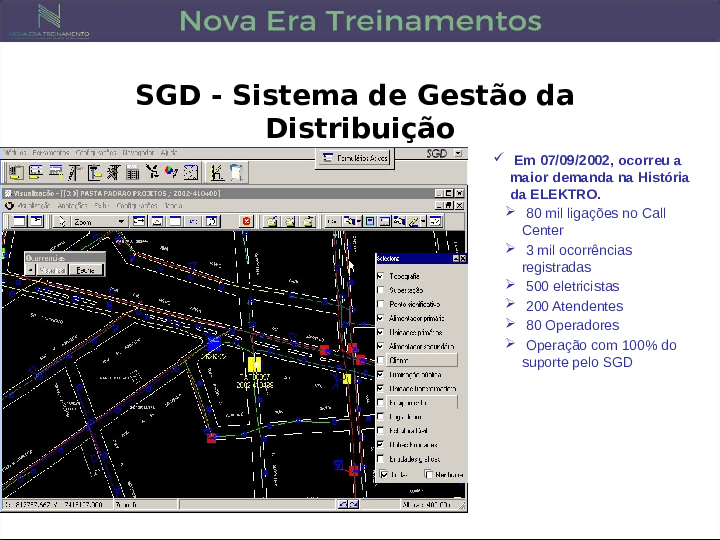720x540 pixels.
Task: Click the app icon left of Visualização menu
Action: coord(9,205)
